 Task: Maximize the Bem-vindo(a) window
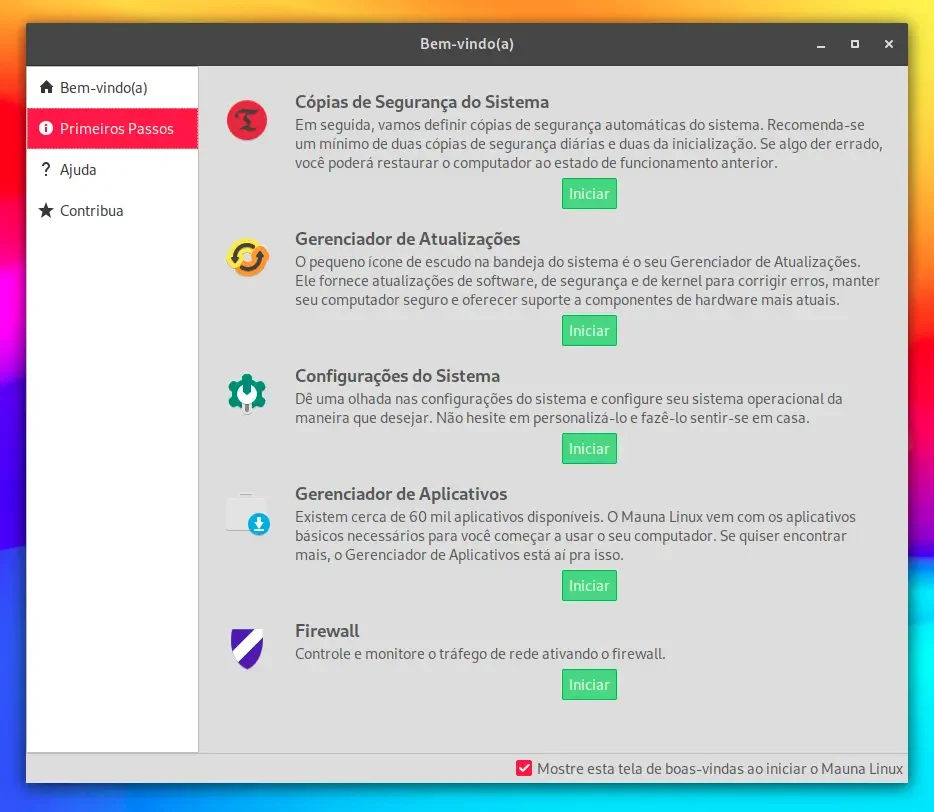[855, 44]
